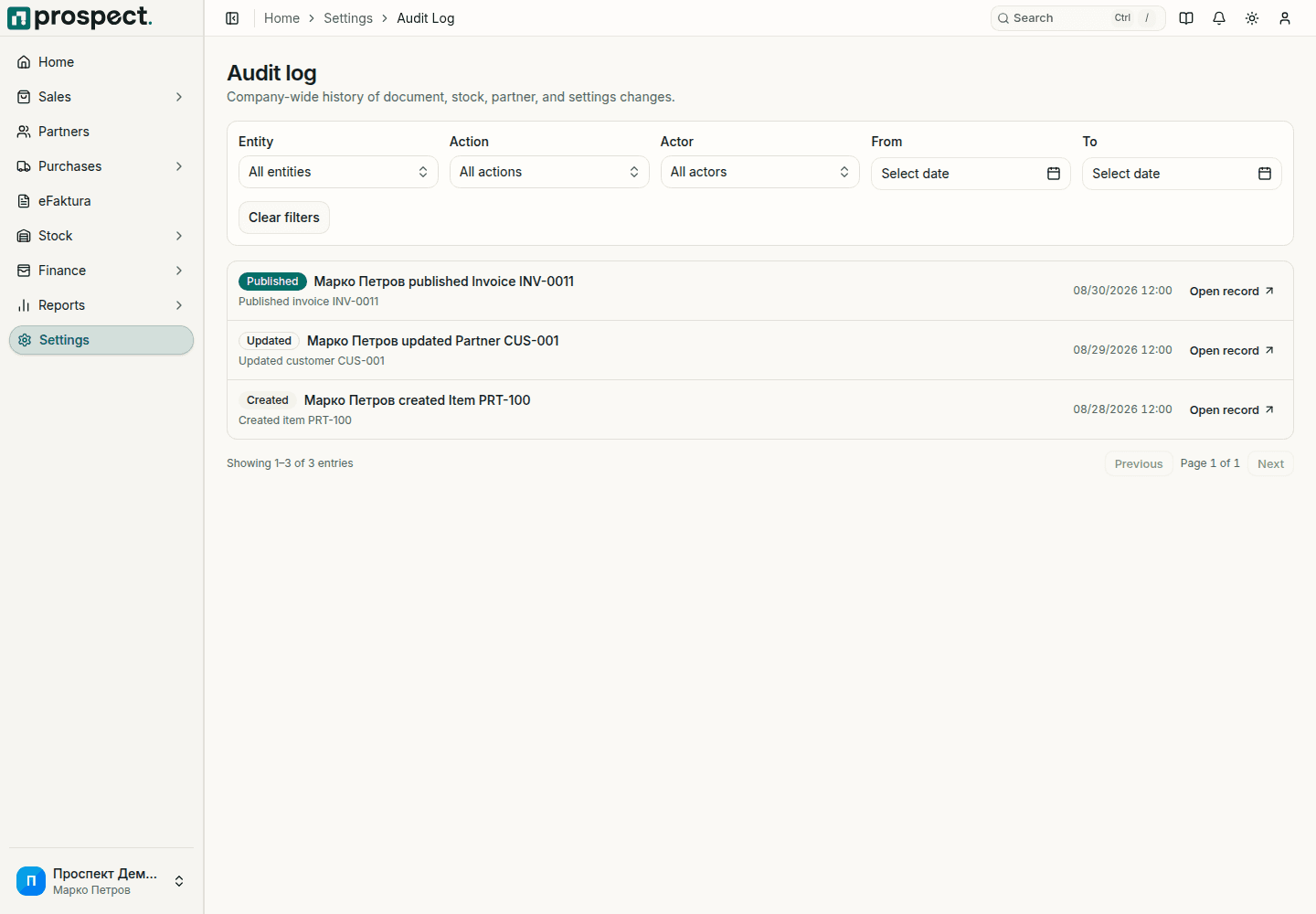Open Partners in the sidebar
The height and width of the screenshot is (914, 1316).
(101, 132)
